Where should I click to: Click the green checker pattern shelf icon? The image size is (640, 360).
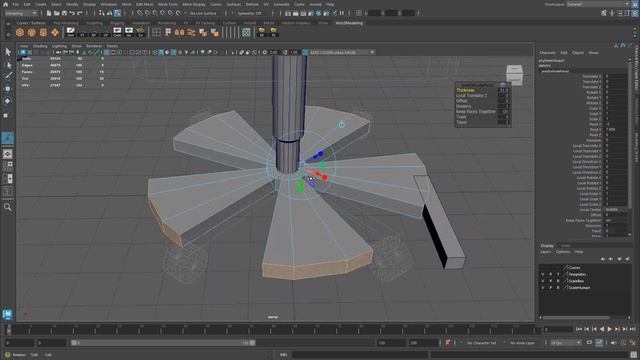pyautogui.click(x=246, y=32)
